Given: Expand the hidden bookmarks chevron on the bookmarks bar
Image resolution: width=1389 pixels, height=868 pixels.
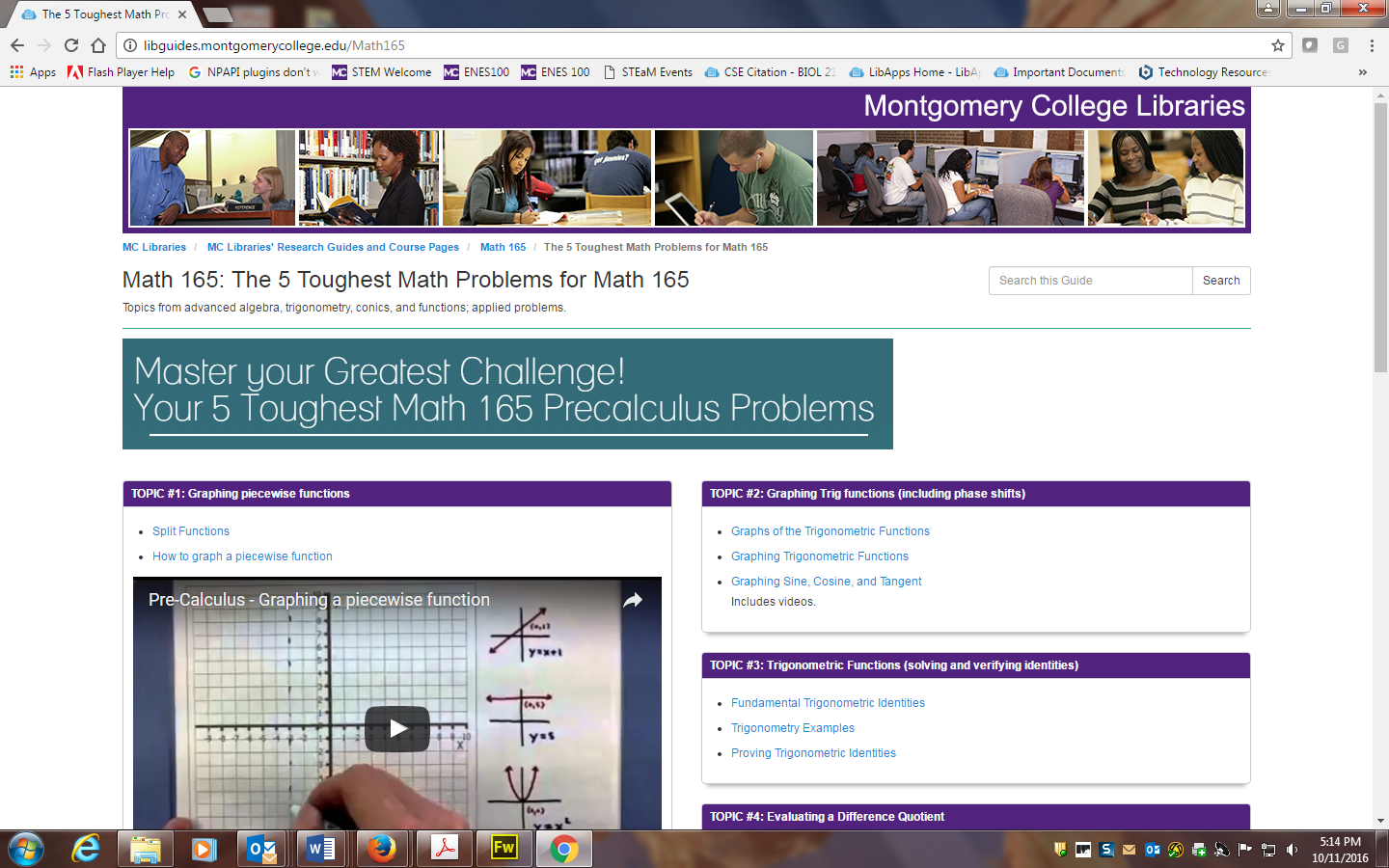Looking at the screenshot, I should (x=1362, y=71).
